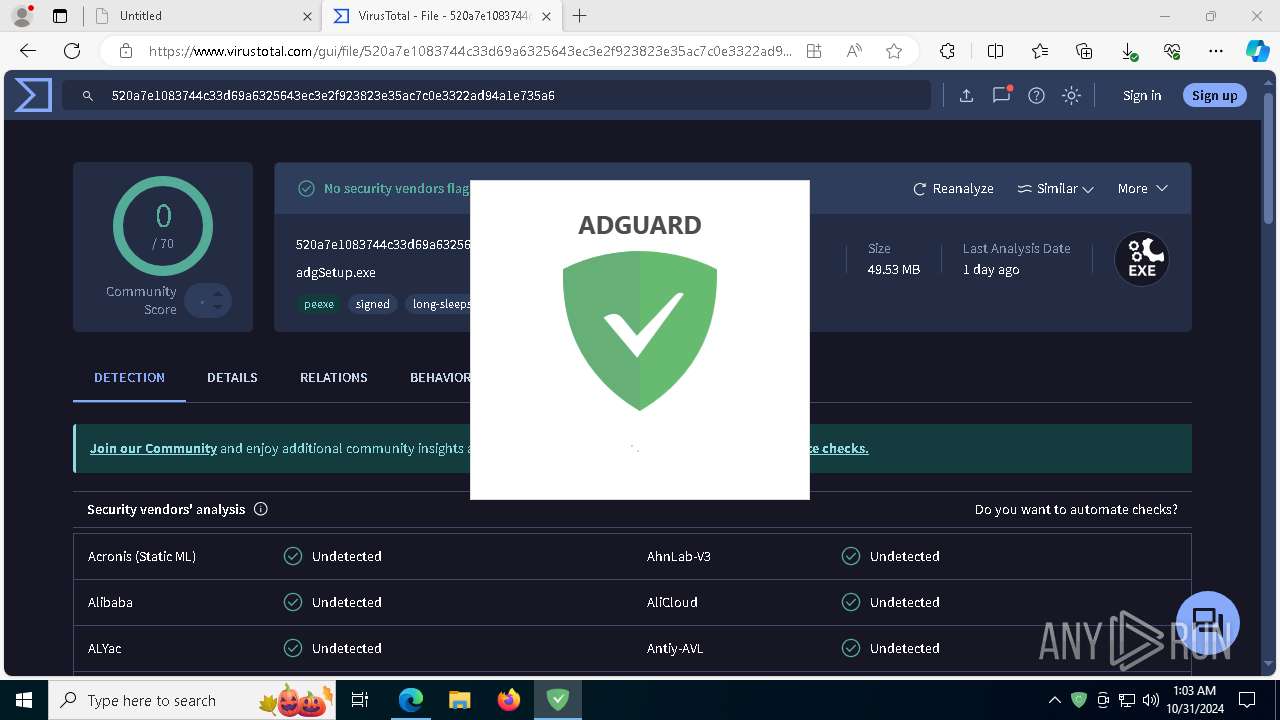The image size is (1280, 720).
Task: Toggle the light/dark theme icon
Action: (x=1071, y=95)
